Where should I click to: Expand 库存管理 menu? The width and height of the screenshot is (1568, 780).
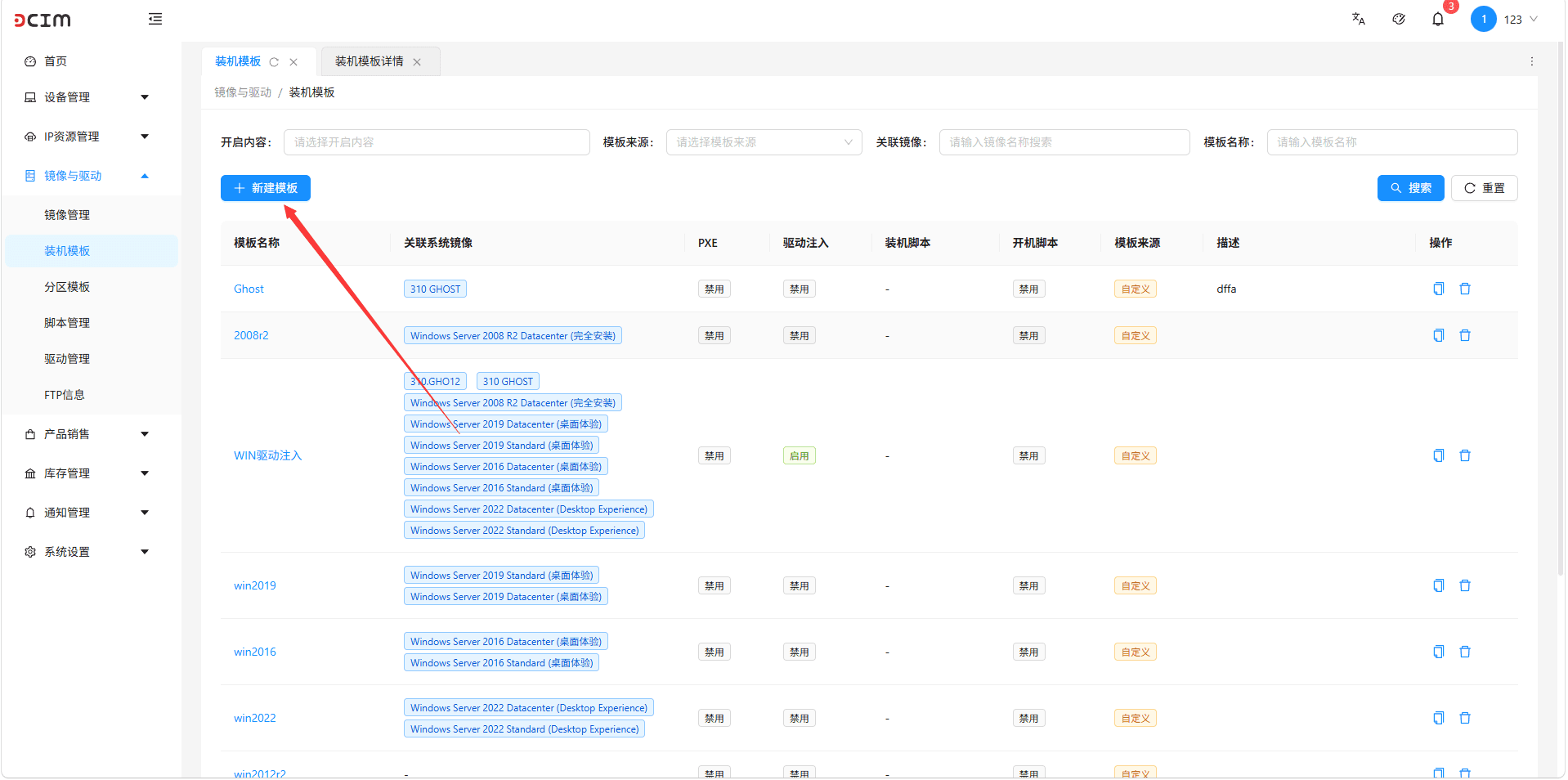(90, 473)
